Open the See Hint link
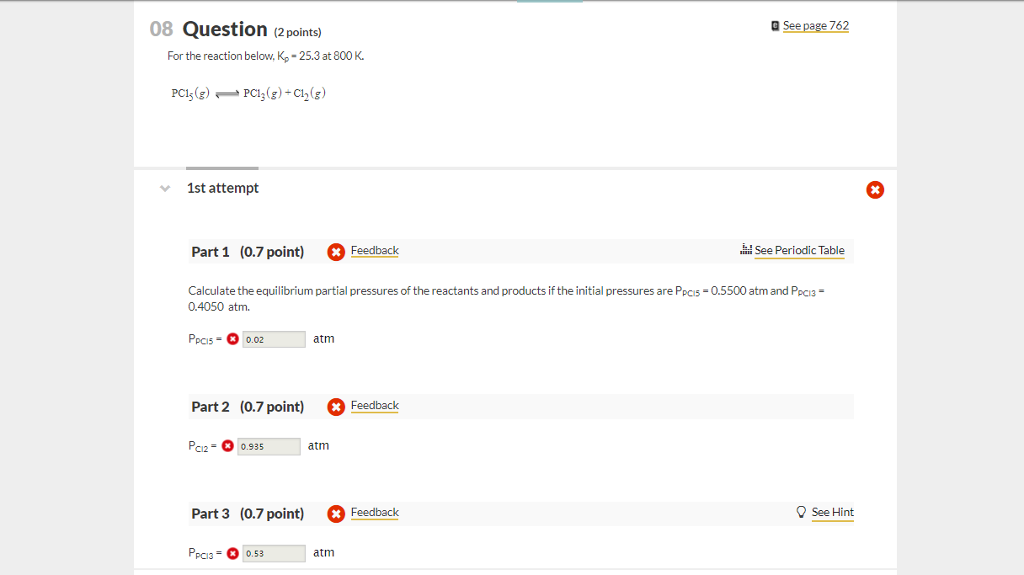Image resolution: width=1024 pixels, height=575 pixels. [833, 512]
